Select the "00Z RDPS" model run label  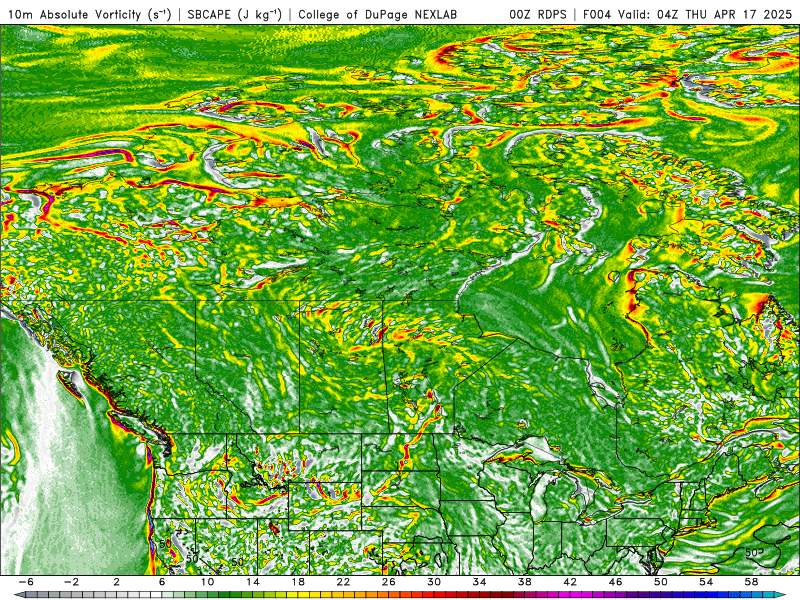click(x=538, y=14)
